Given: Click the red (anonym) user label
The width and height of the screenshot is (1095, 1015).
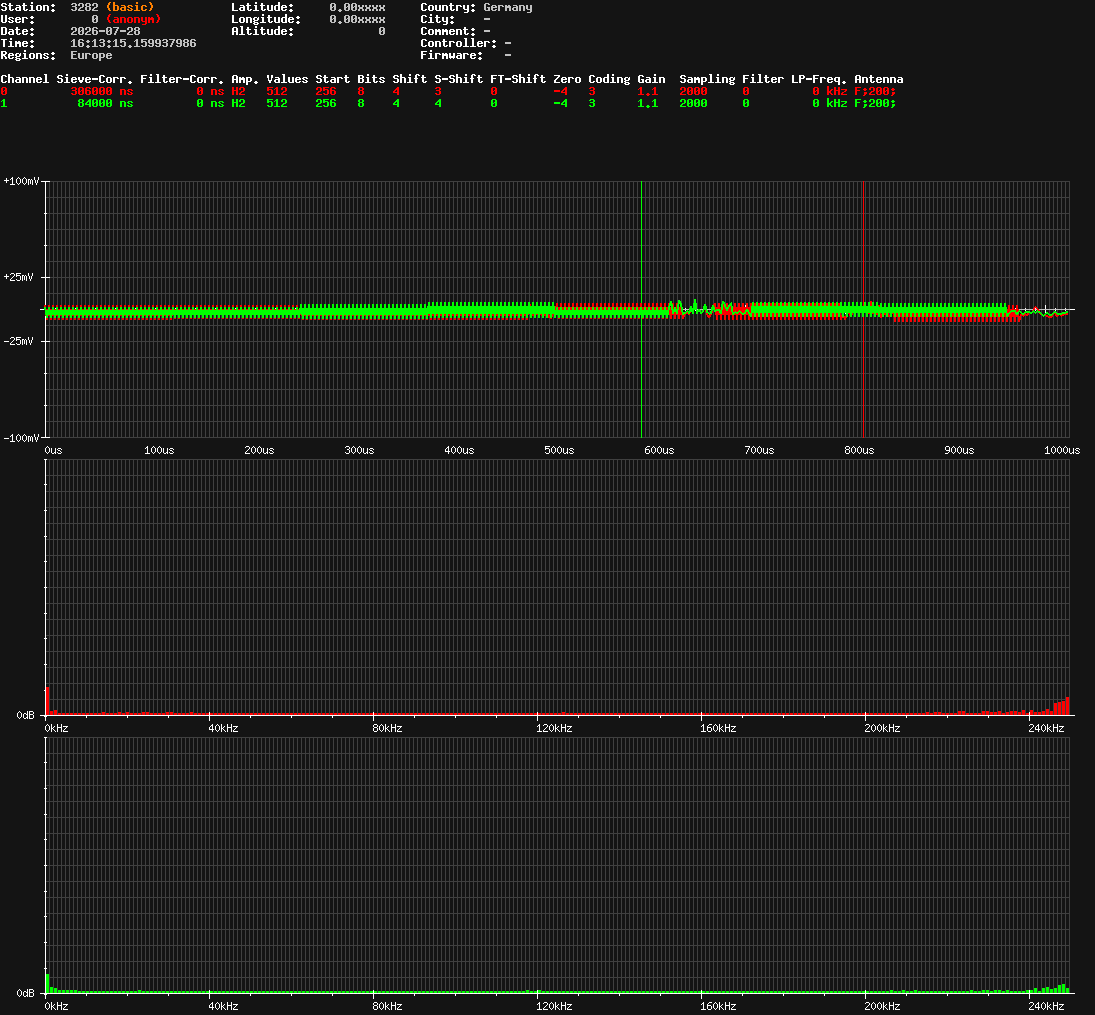Looking at the screenshot, I should pos(133,19).
